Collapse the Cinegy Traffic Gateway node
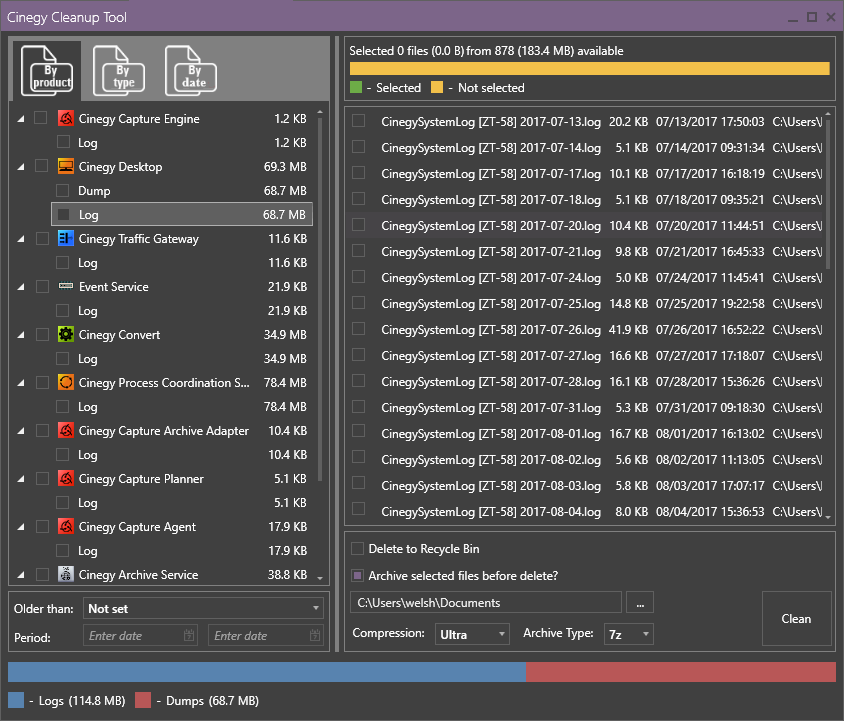The height and width of the screenshot is (721, 844). (20, 239)
